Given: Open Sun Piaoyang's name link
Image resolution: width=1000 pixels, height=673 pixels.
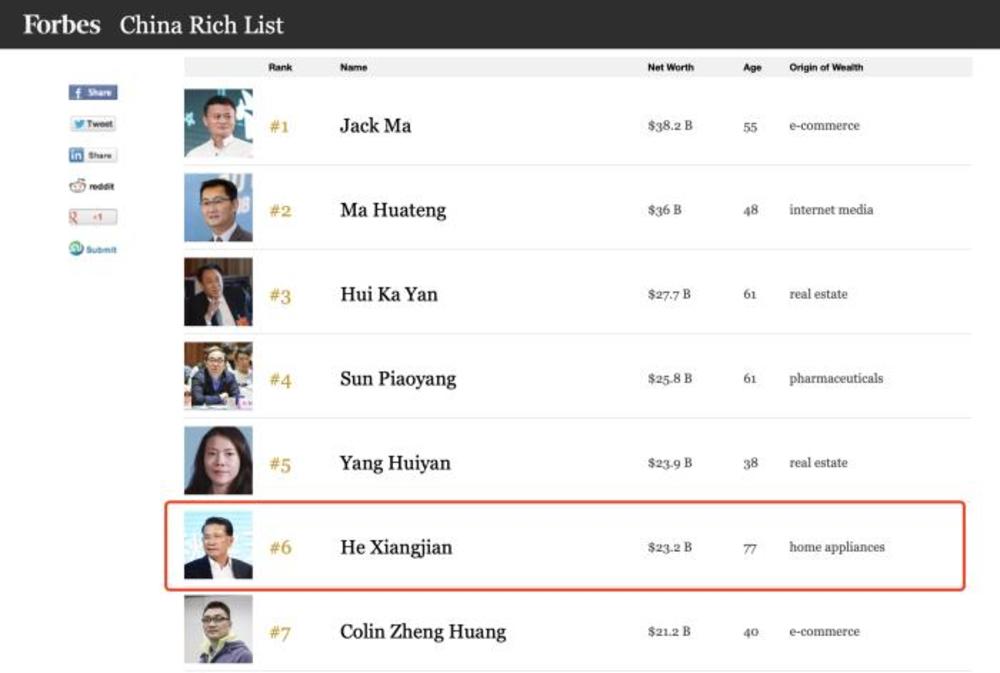Looking at the screenshot, I should (x=398, y=379).
